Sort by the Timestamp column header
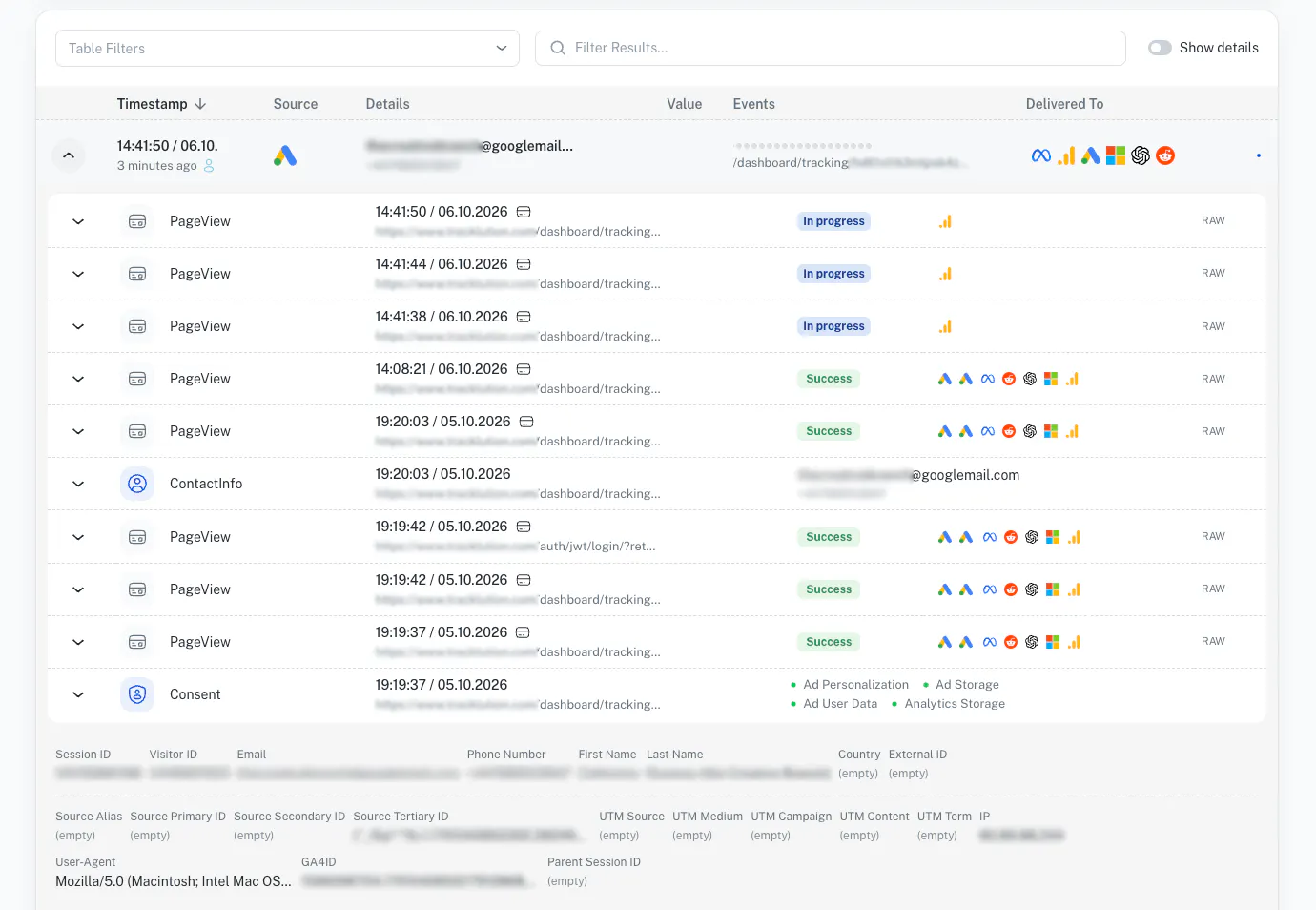Screen dimensions: 1316x910 point(161,104)
